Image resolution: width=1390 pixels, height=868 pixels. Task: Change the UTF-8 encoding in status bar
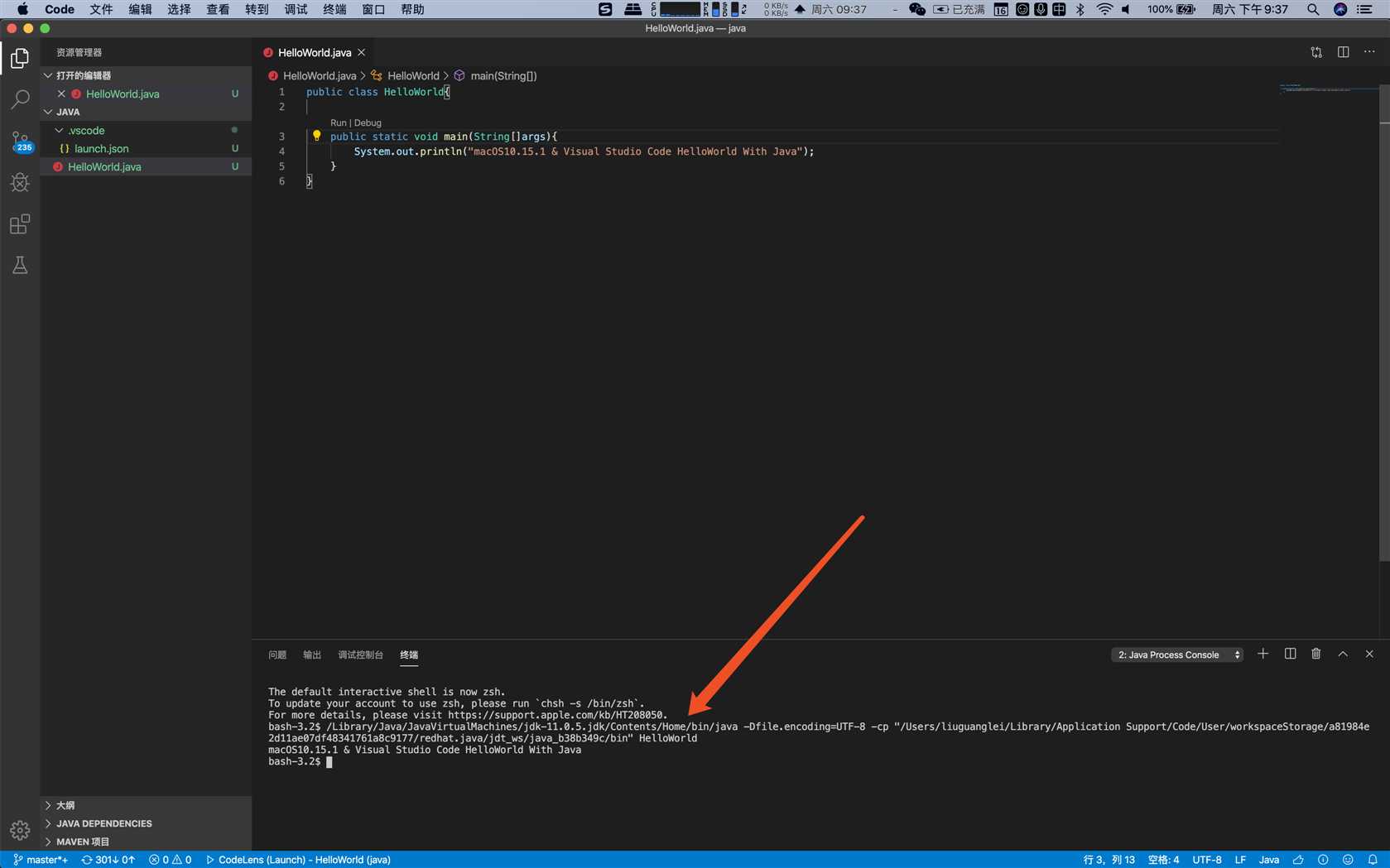(x=1206, y=860)
